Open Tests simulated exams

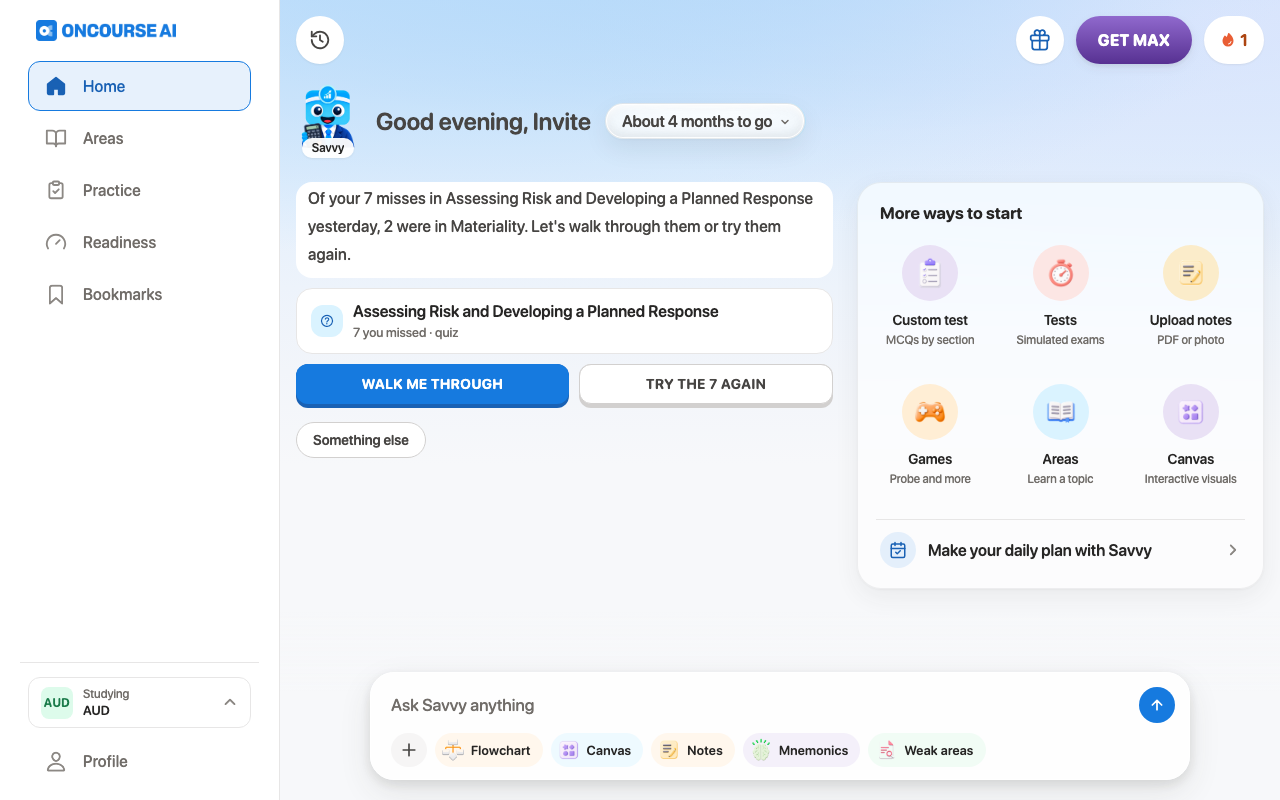coord(1060,297)
